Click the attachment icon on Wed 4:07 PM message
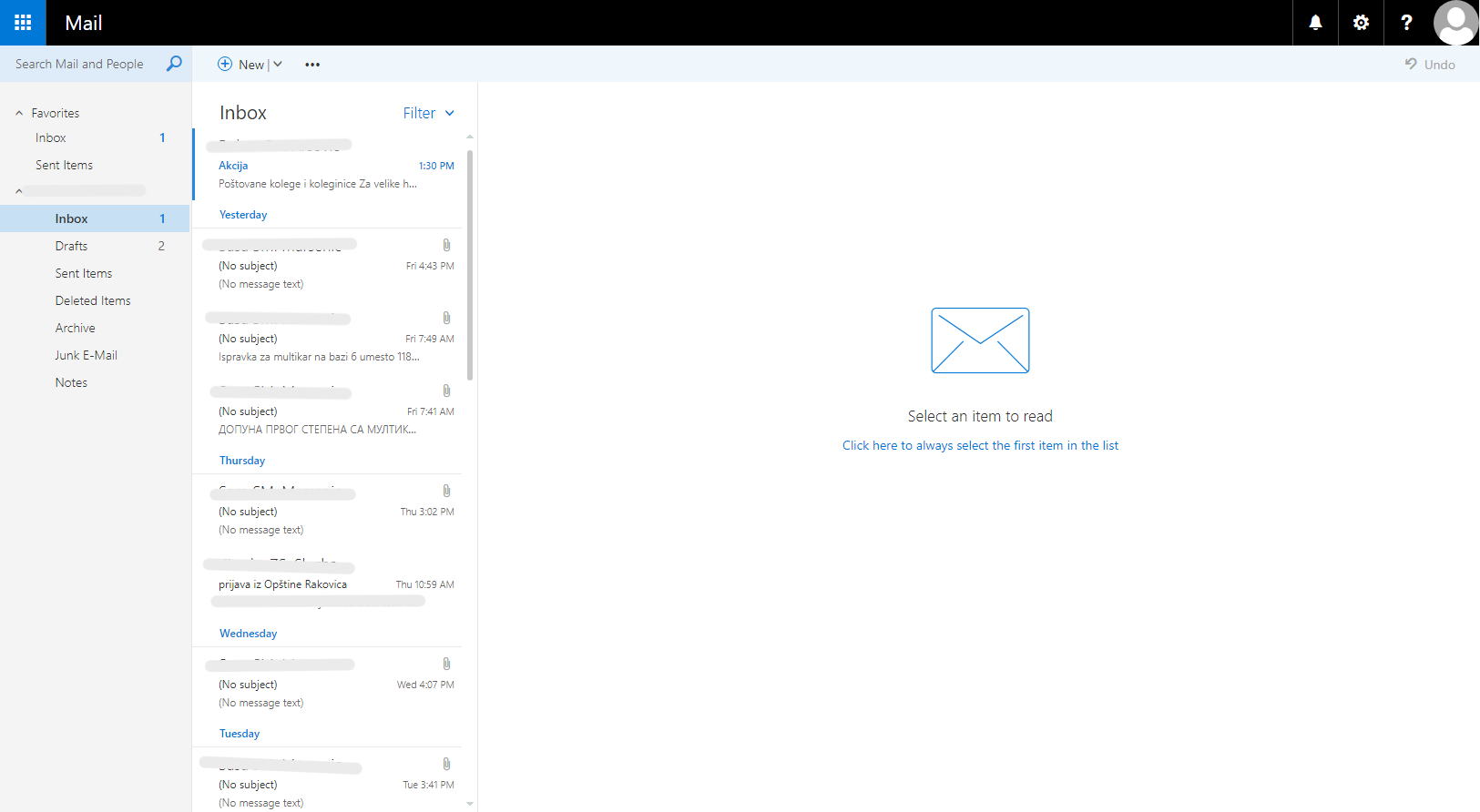Image resolution: width=1480 pixels, height=812 pixels. point(446,664)
